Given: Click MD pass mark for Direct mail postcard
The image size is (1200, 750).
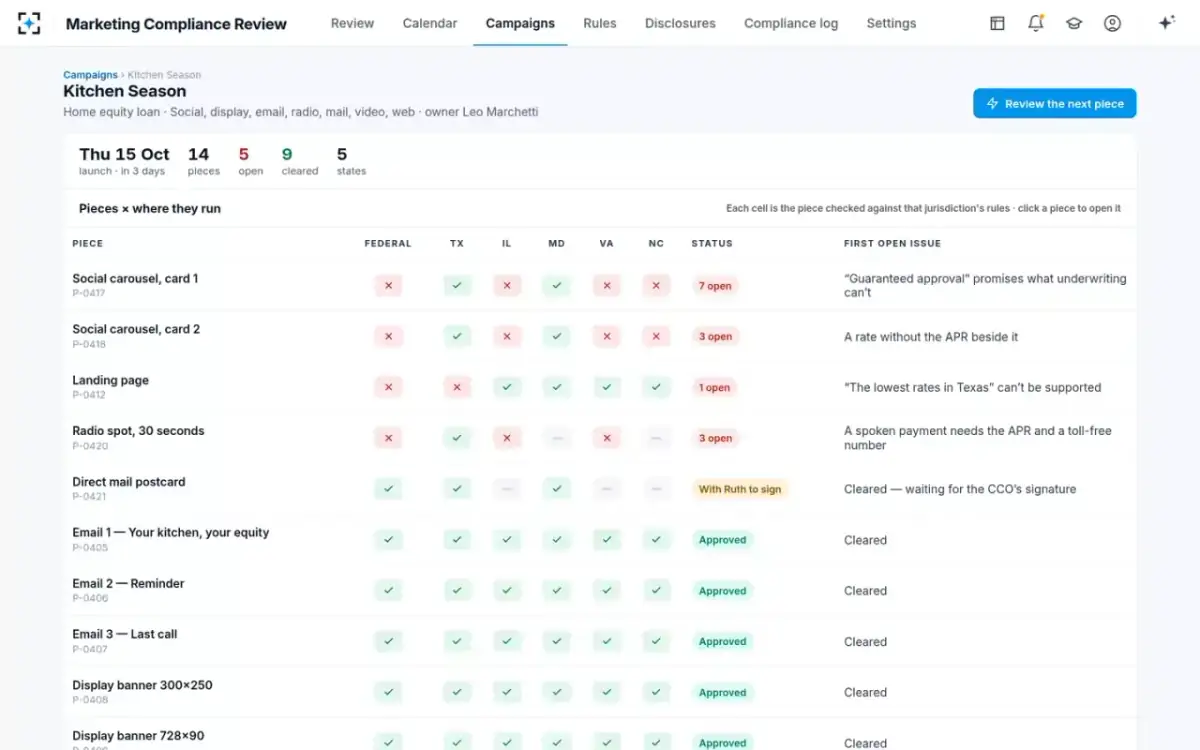Looking at the screenshot, I should coord(557,489).
